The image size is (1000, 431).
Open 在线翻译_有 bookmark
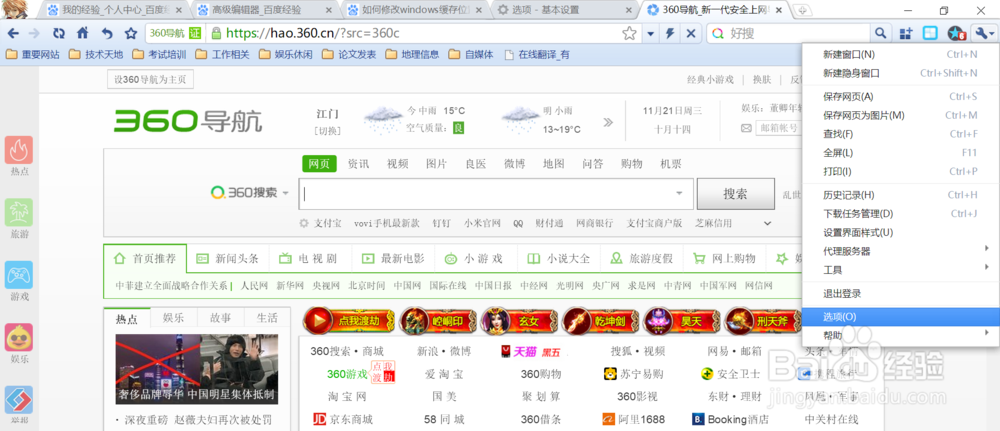tap(537, 54)
